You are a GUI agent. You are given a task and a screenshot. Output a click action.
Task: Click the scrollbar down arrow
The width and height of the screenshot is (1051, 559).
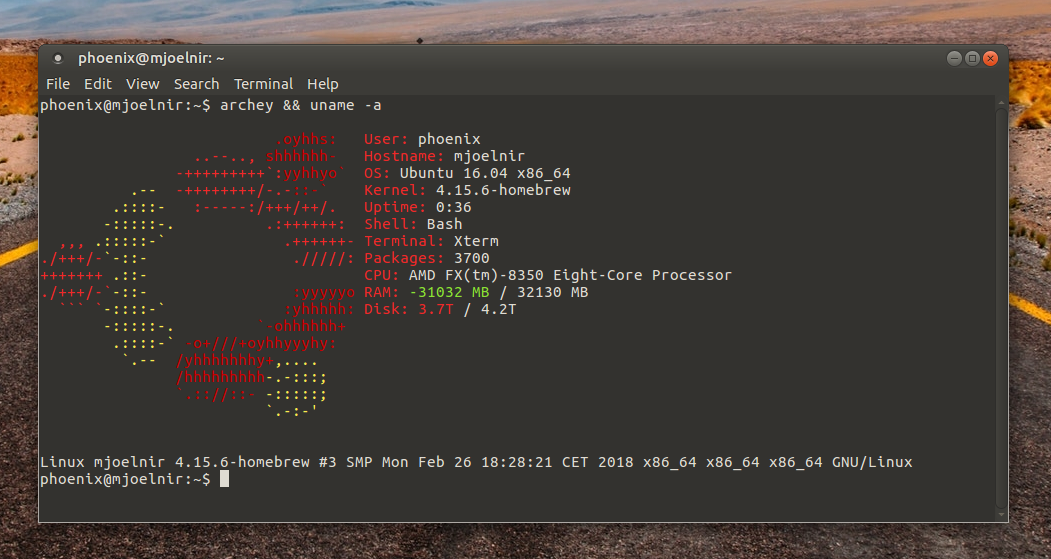[1001, 514]
